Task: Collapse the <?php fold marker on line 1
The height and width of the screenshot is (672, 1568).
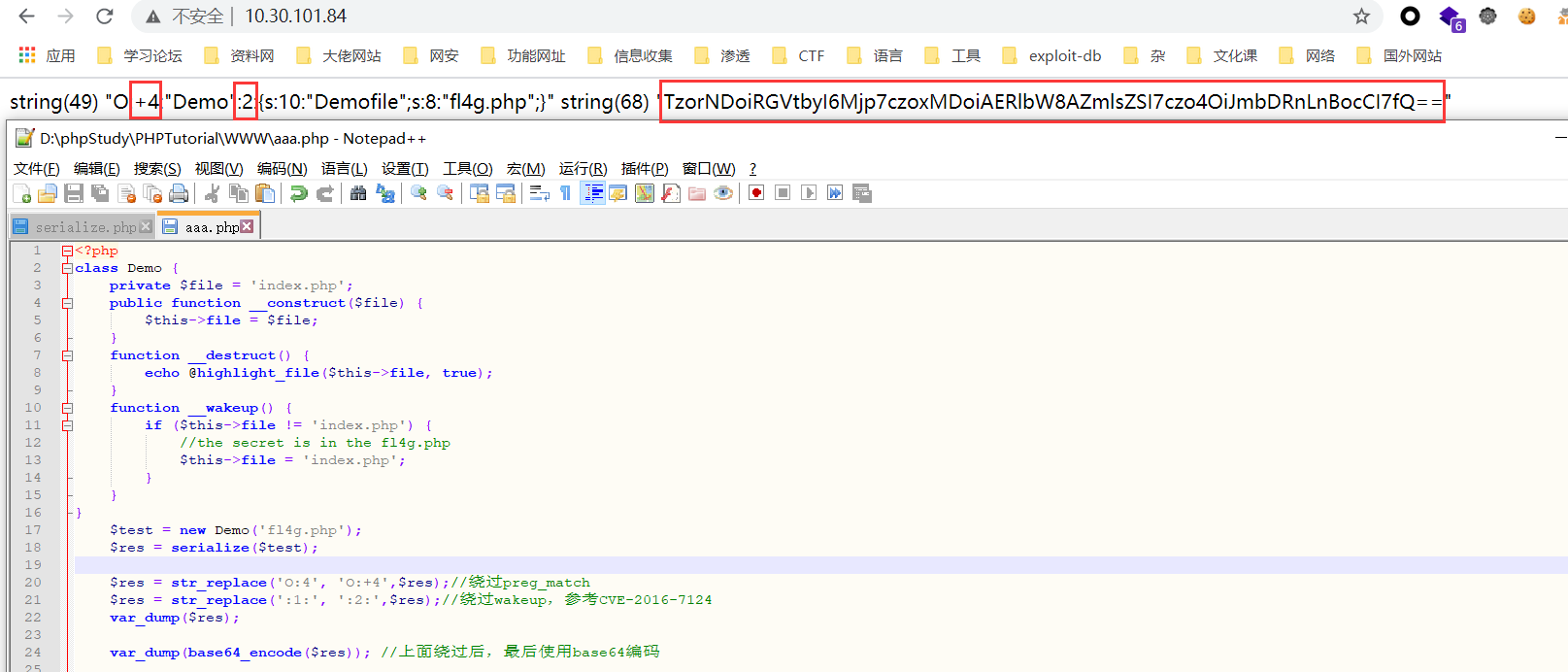Action: point(67,251)
